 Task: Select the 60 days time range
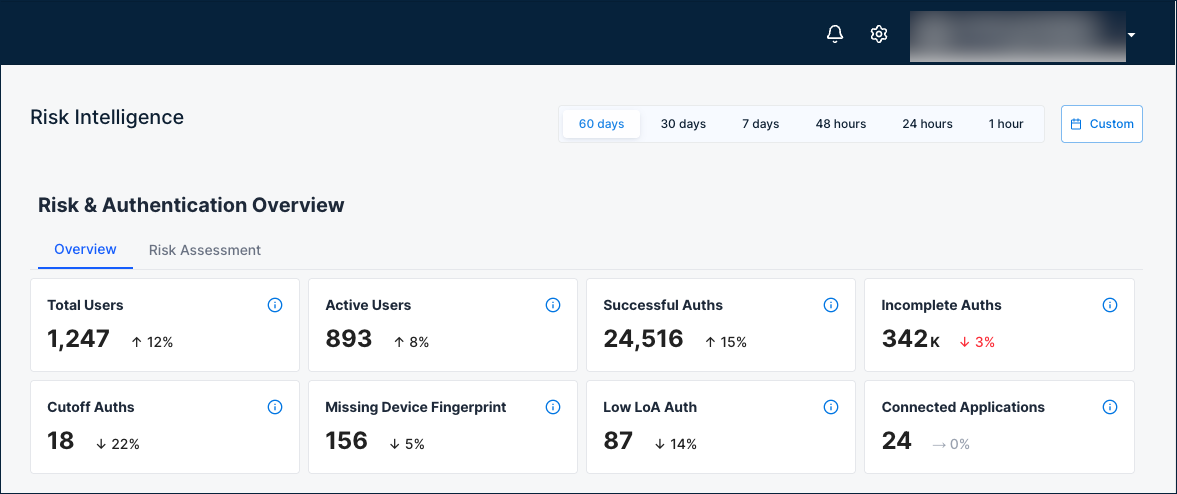pyautogui.click(x=601, y=124)
